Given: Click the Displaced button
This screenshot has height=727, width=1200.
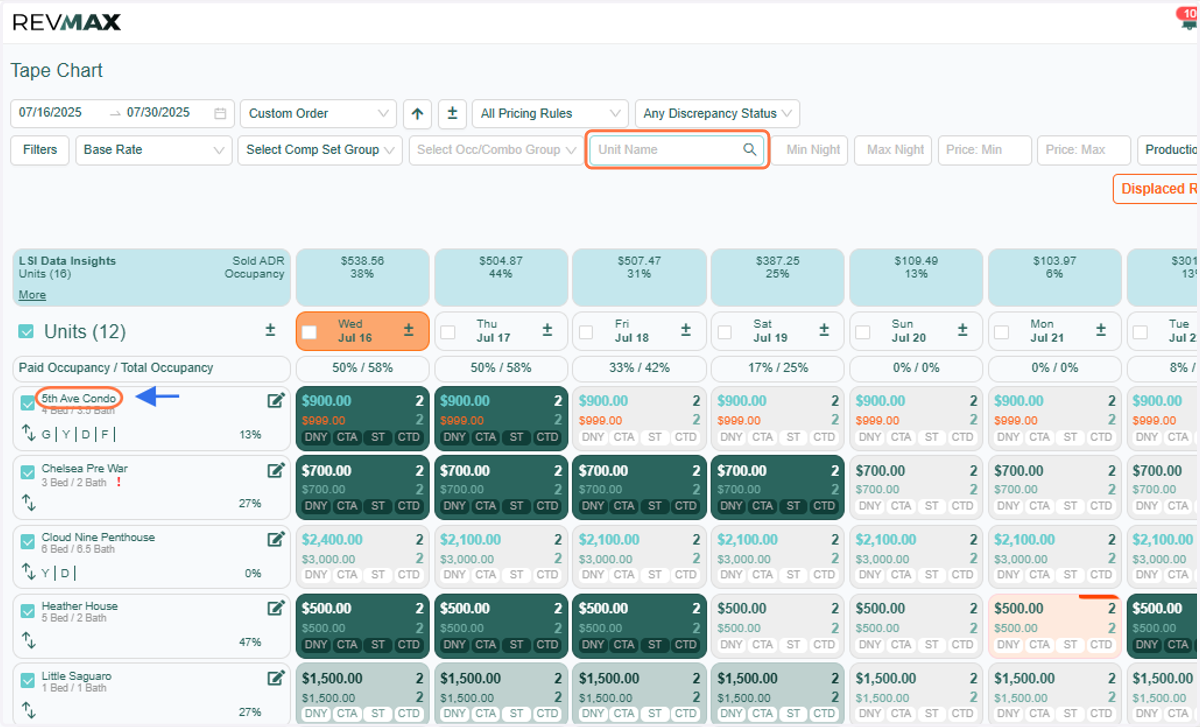Looking at the screenshot, I should 1156,189.
